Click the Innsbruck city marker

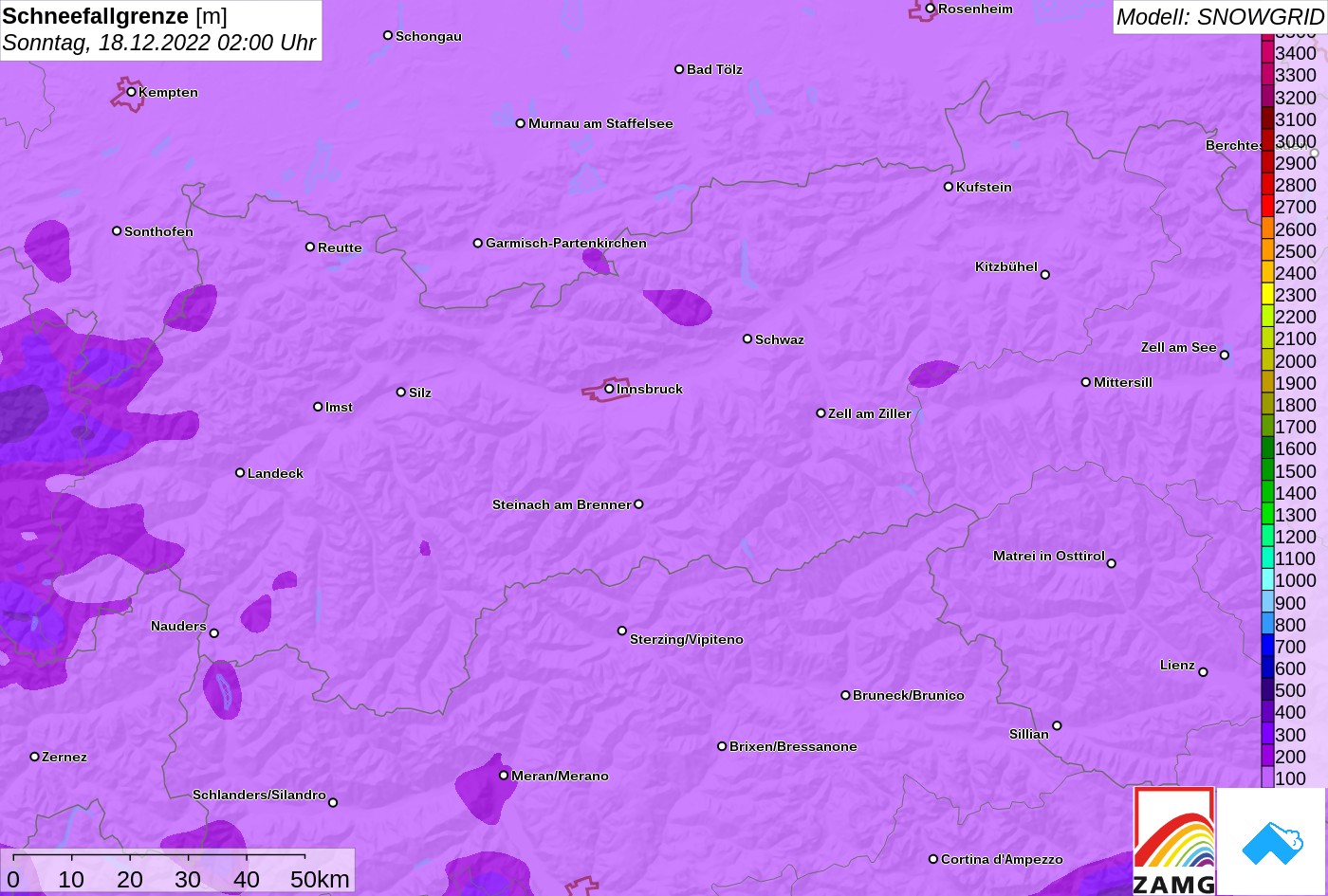(x=609, y=389)
